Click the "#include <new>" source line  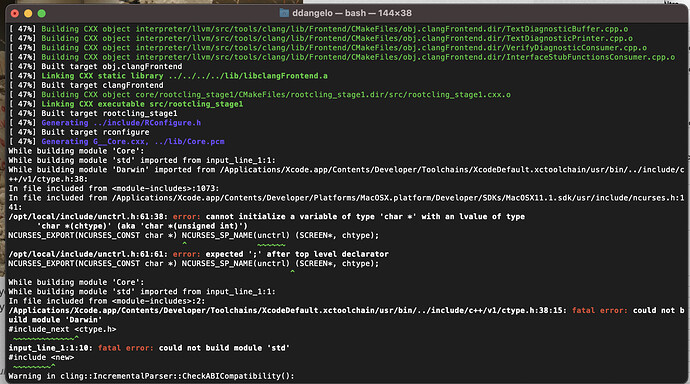click(41, 357)
